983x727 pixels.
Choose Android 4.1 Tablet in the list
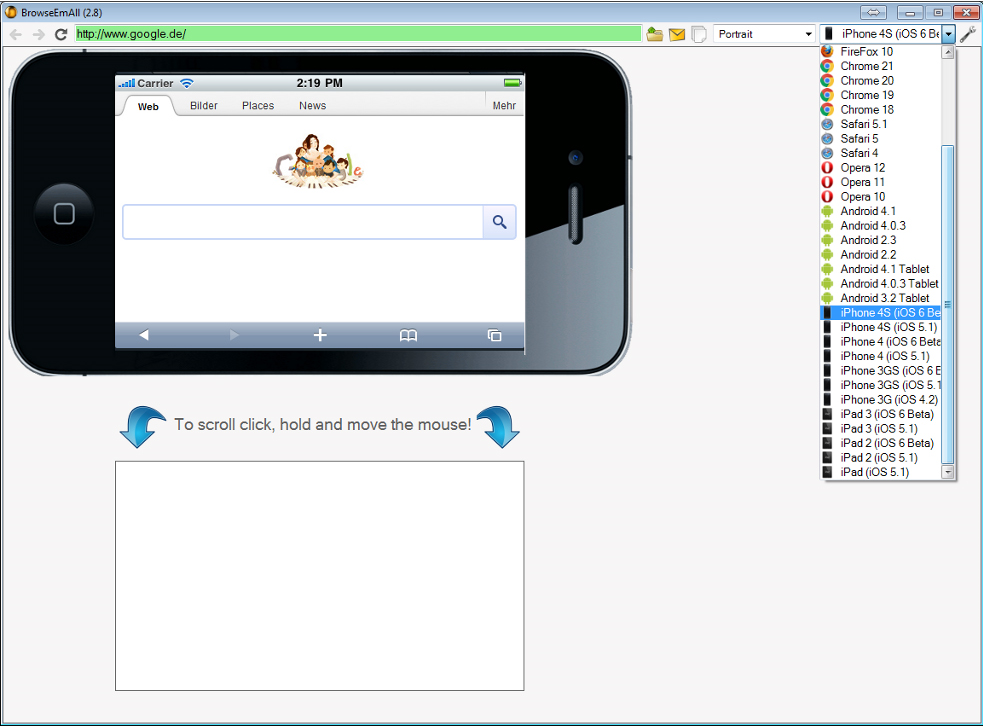tap(884, 269)
